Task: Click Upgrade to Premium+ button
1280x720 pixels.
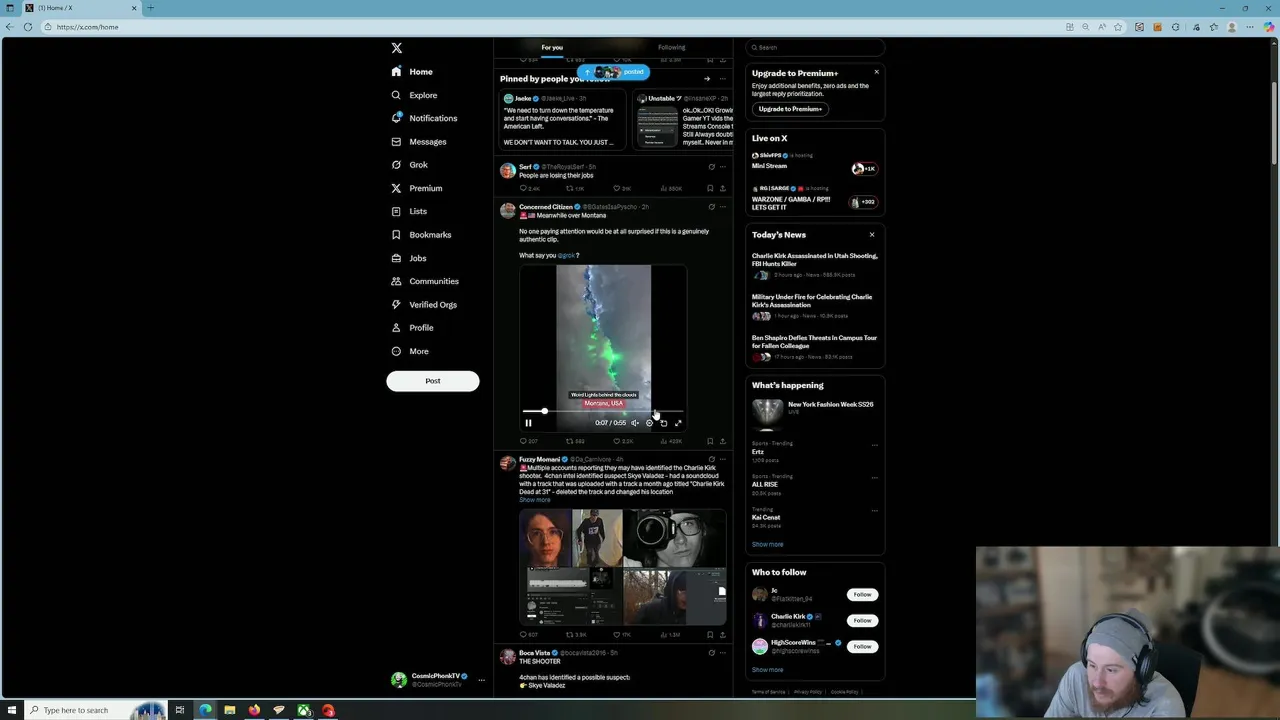Action: point(790,109)
